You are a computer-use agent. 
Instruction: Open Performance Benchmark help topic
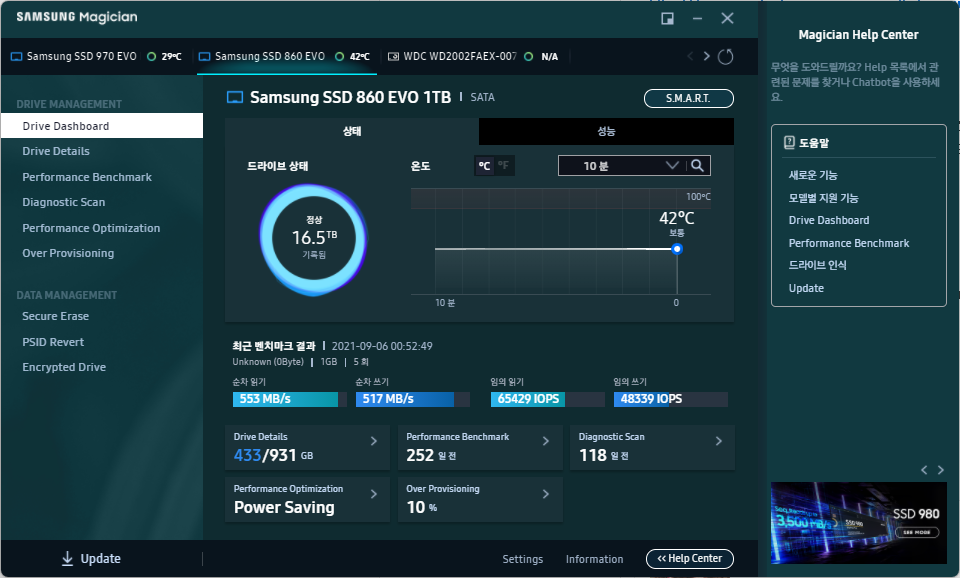[849, 243]
